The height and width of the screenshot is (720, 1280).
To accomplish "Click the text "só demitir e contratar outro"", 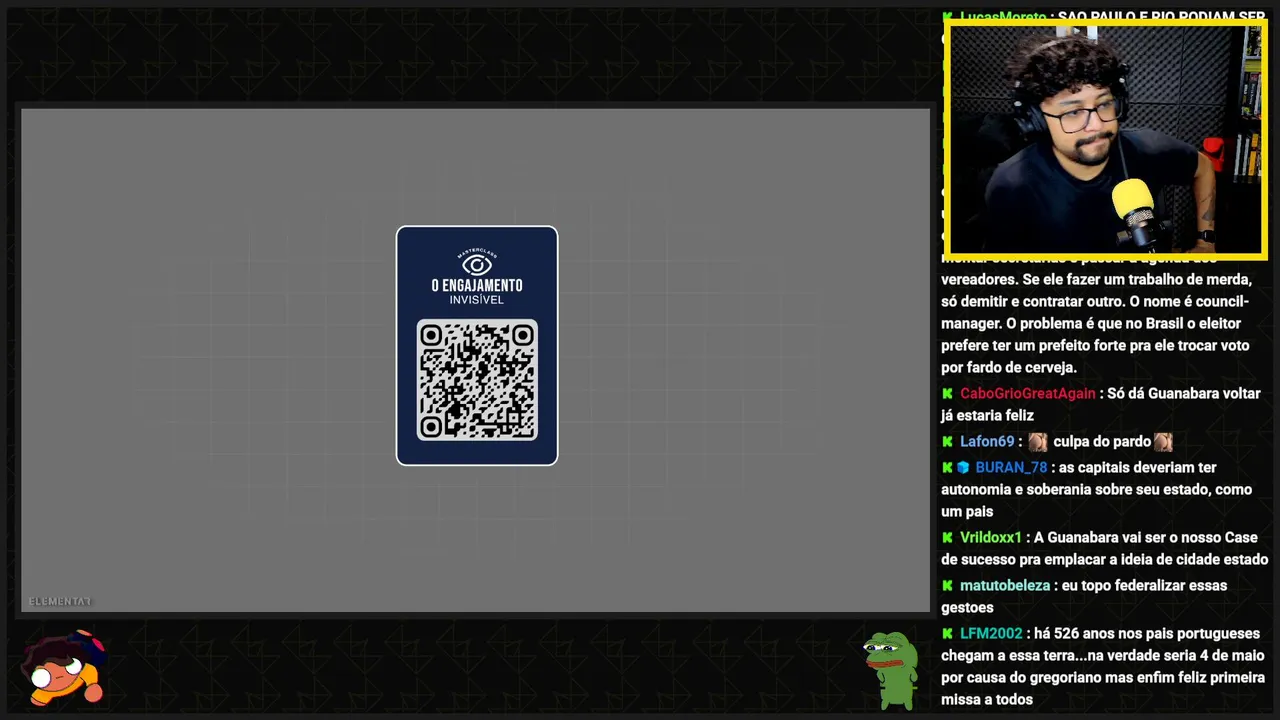I will coord(1032,302).
